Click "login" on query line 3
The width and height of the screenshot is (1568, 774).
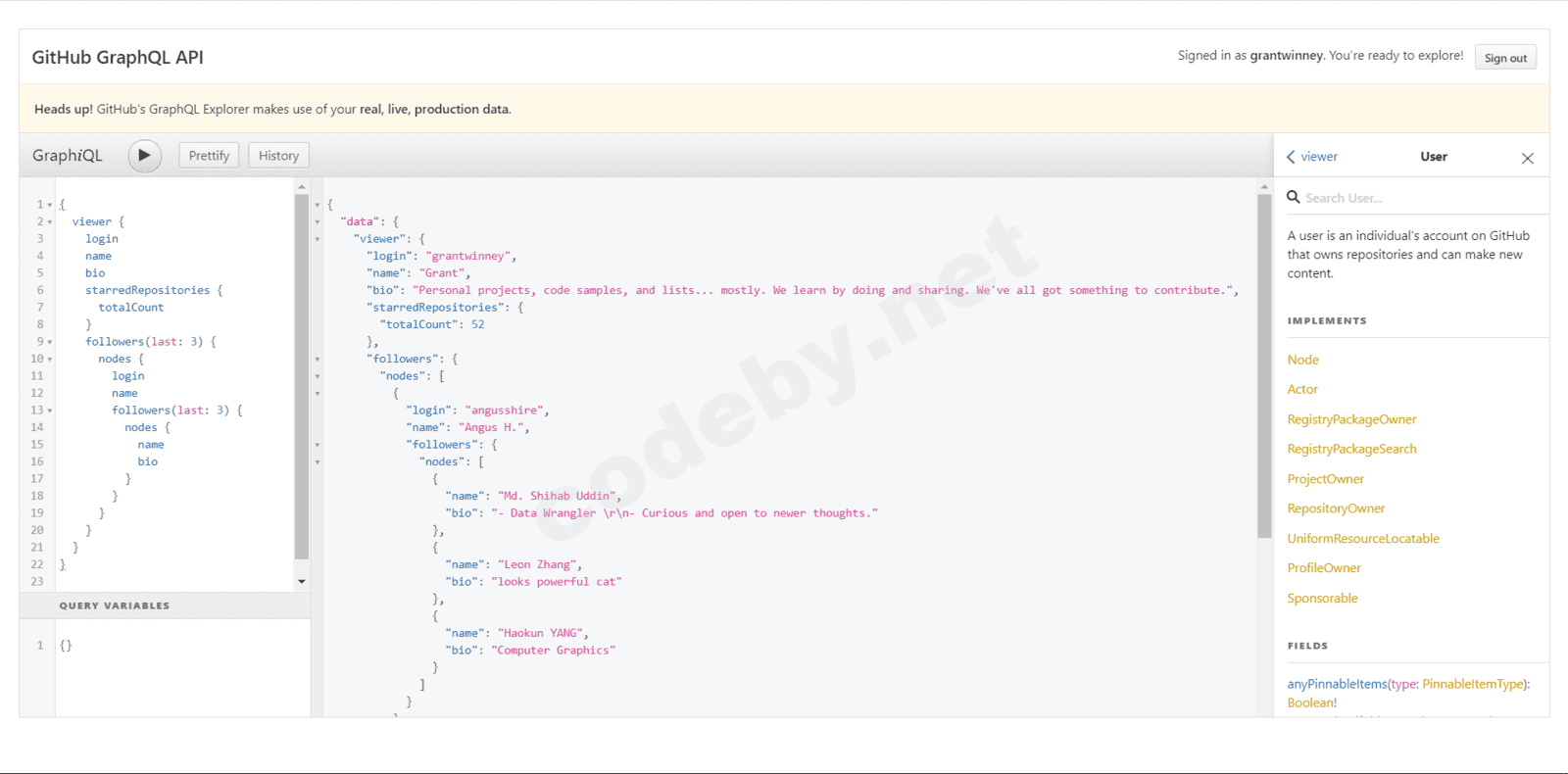click(x=101, y=239)
